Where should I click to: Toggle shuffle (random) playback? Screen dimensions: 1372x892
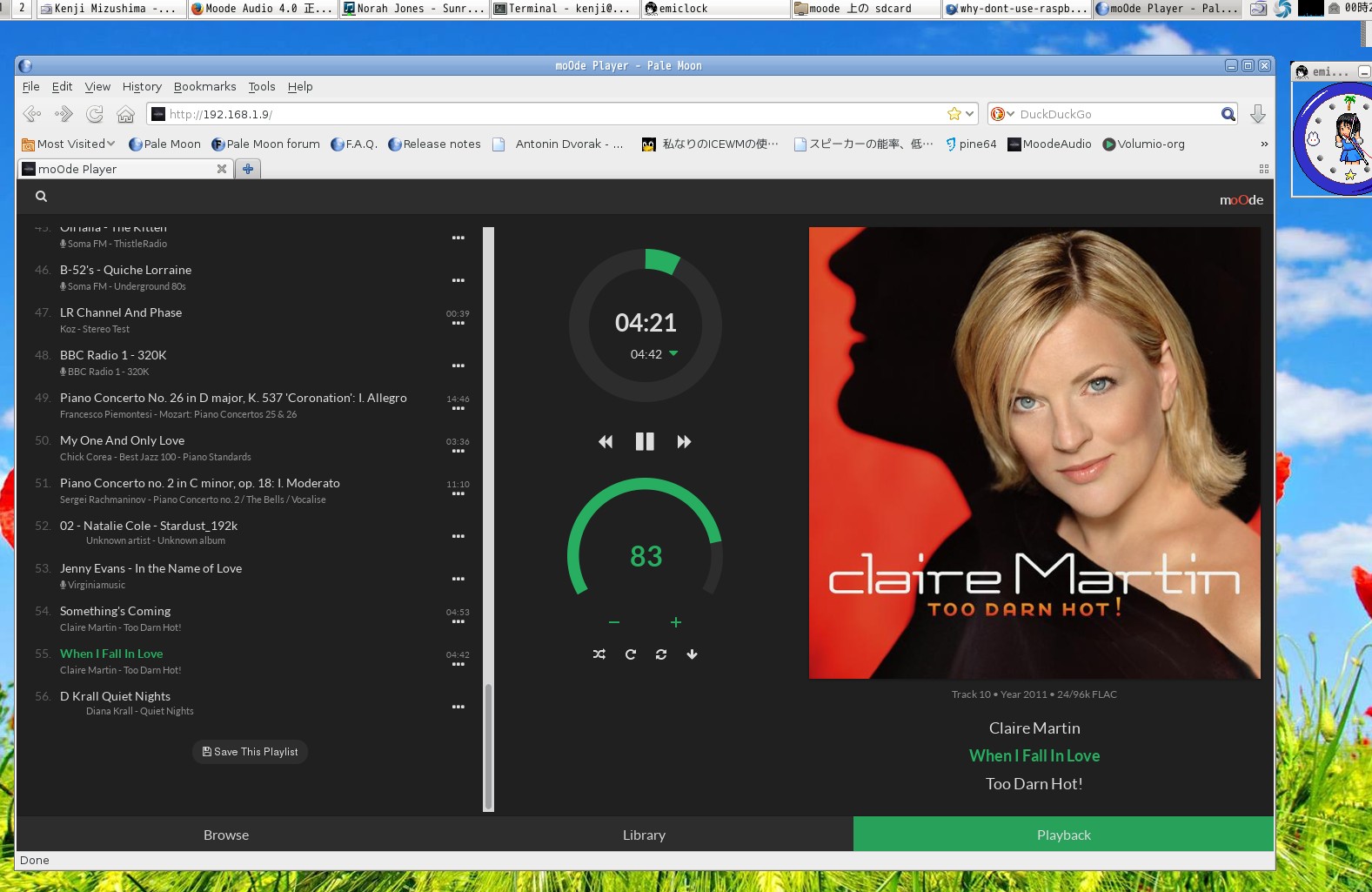point(599,654)
